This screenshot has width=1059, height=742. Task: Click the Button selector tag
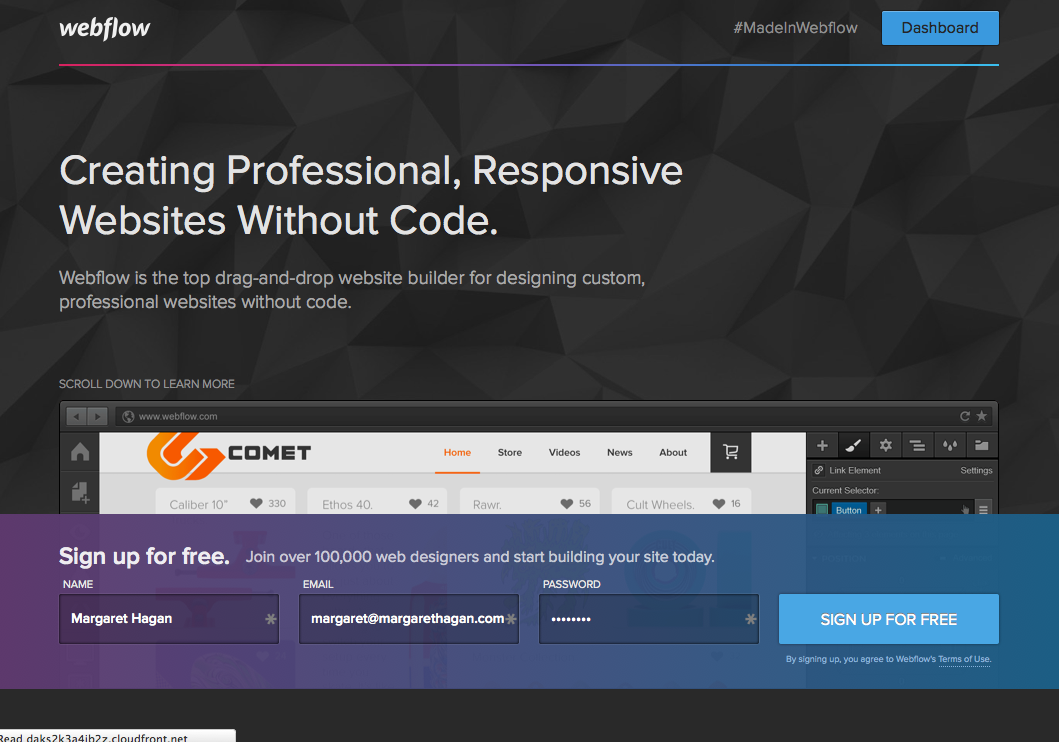point(848,510)
